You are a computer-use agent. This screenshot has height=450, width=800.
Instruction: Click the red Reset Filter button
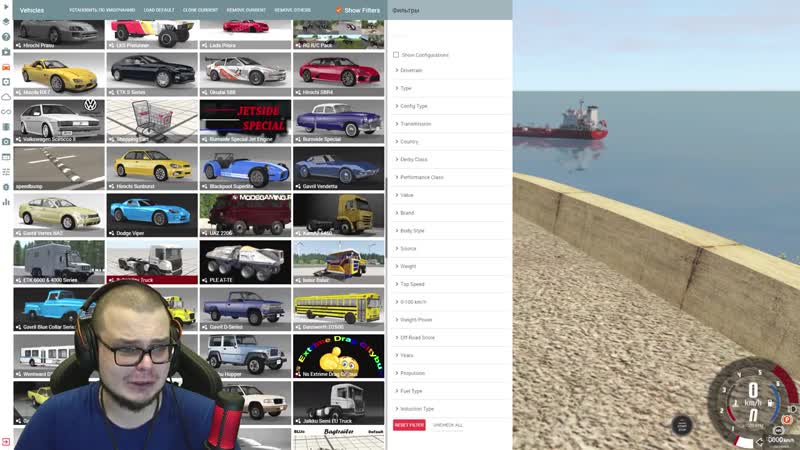tap(409, 425)
